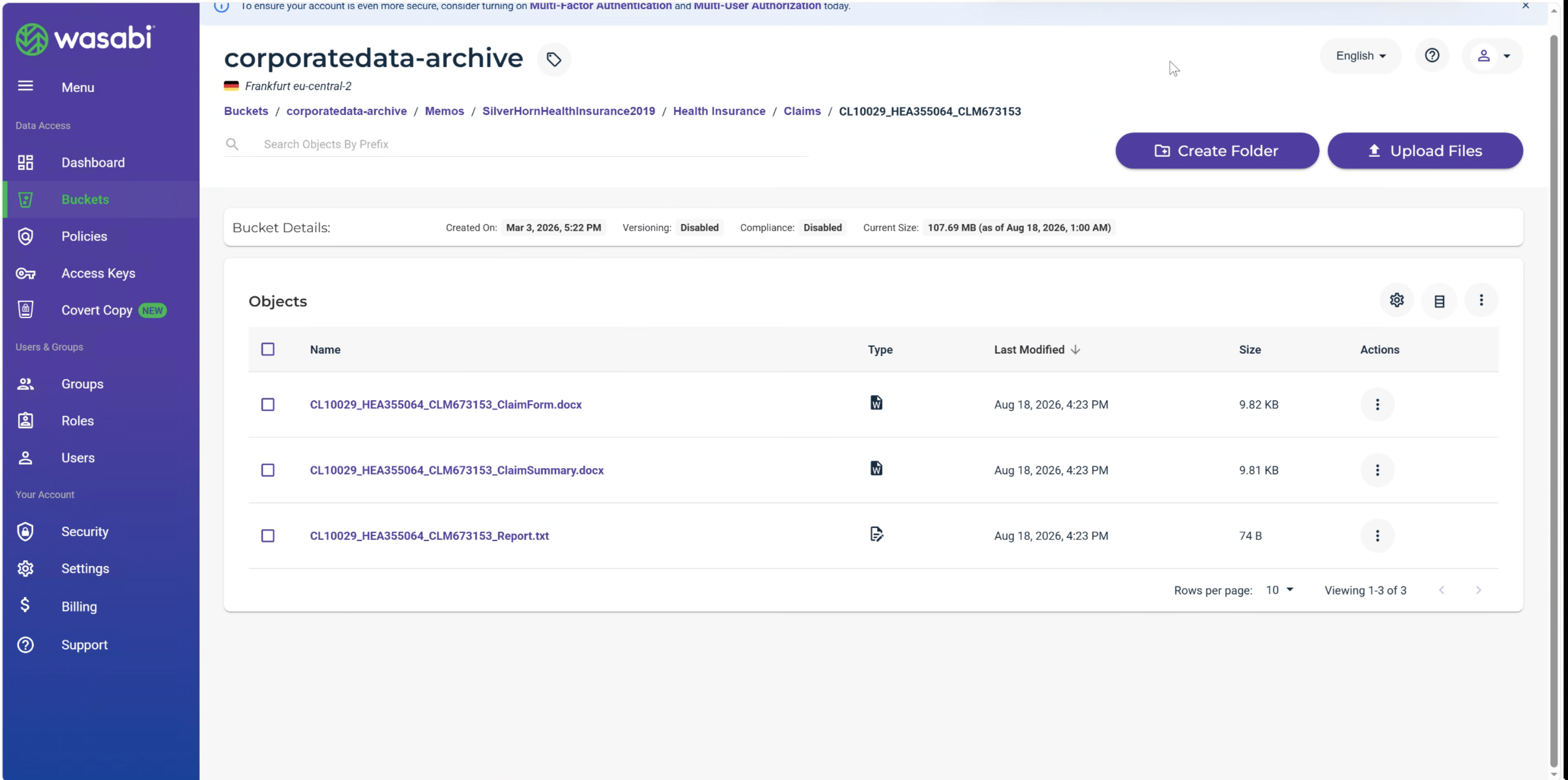The height and width of the screenshot is (780, 1568).
Task: Open CL10029_HEA355064_CLM673153_ClaimSummary.docx
Action: coord(456,470)
